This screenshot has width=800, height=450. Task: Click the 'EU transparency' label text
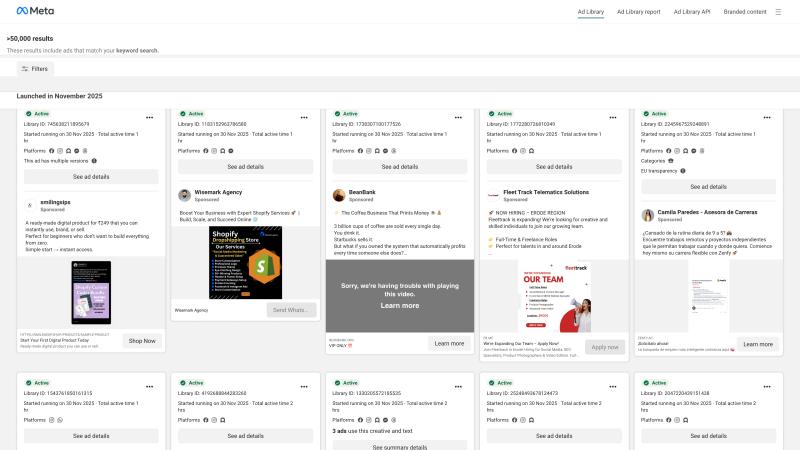click(659, 171)
